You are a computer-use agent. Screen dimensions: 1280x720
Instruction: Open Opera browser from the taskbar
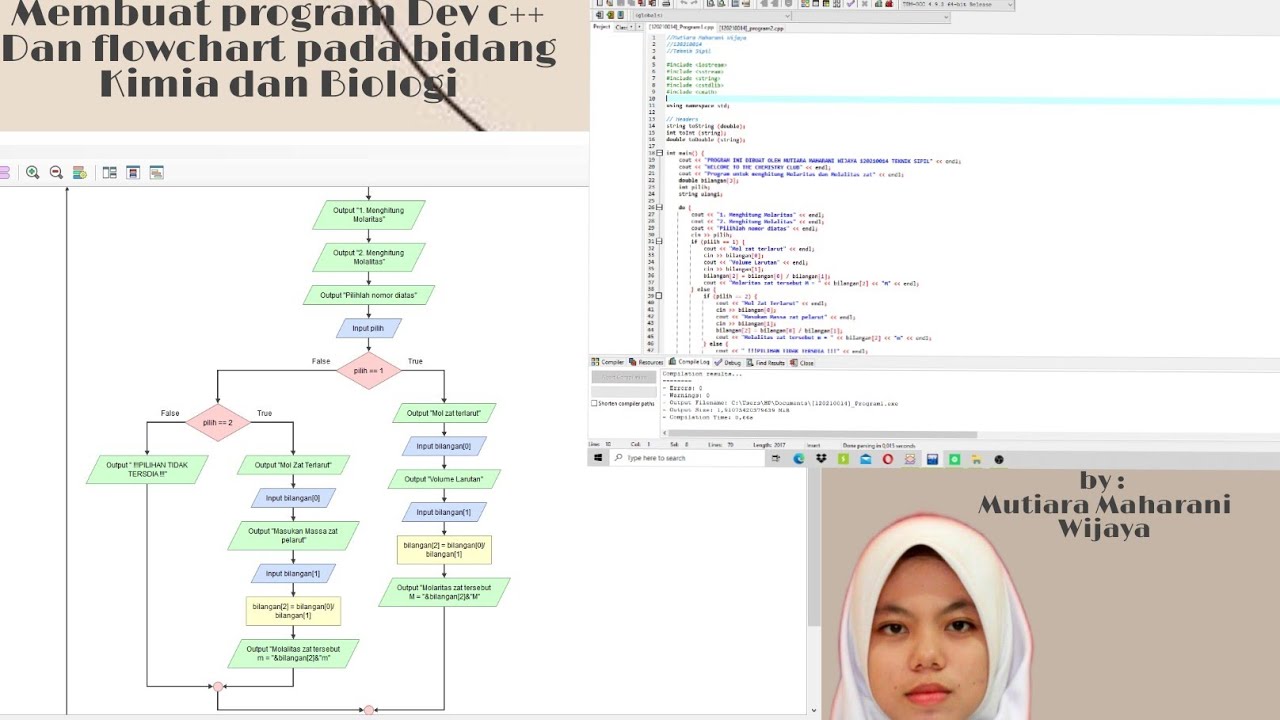pos(888,459)
